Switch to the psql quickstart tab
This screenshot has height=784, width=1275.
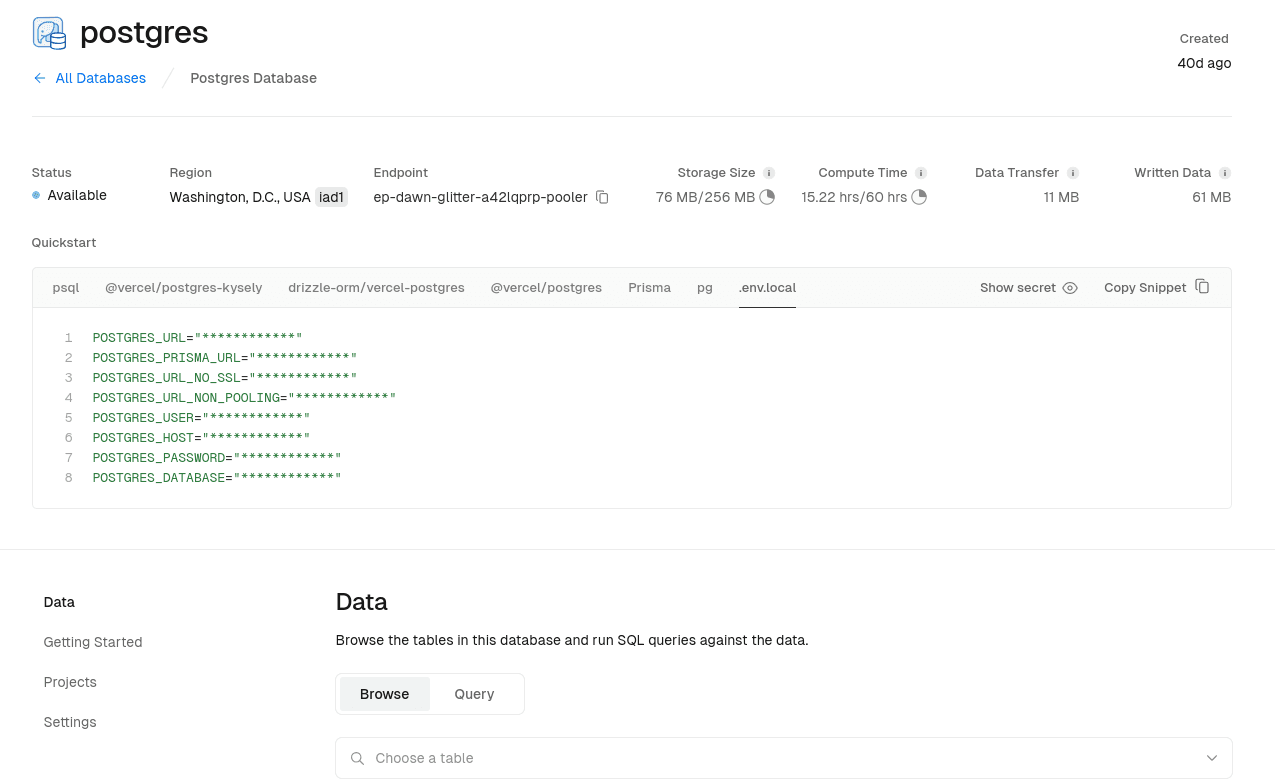66,288
